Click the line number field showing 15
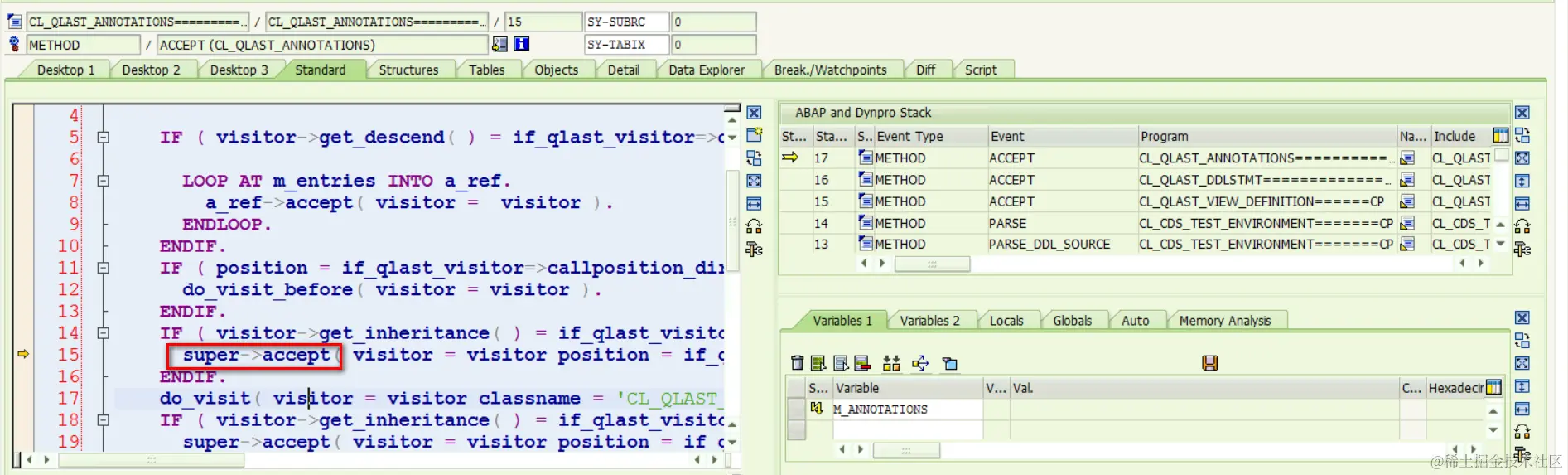Viewport: 1568px width, 475px height. (x=542, y=22)
